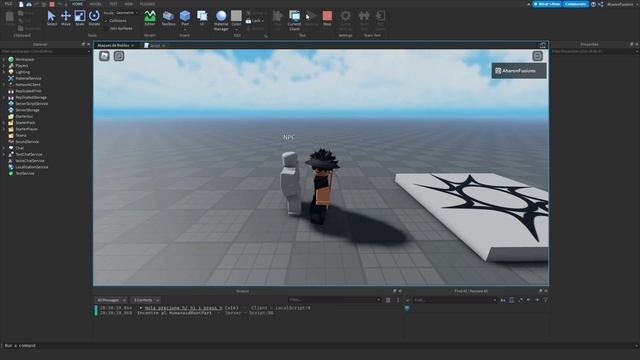Open the chat button in viewport

click(x=119, y=56)
